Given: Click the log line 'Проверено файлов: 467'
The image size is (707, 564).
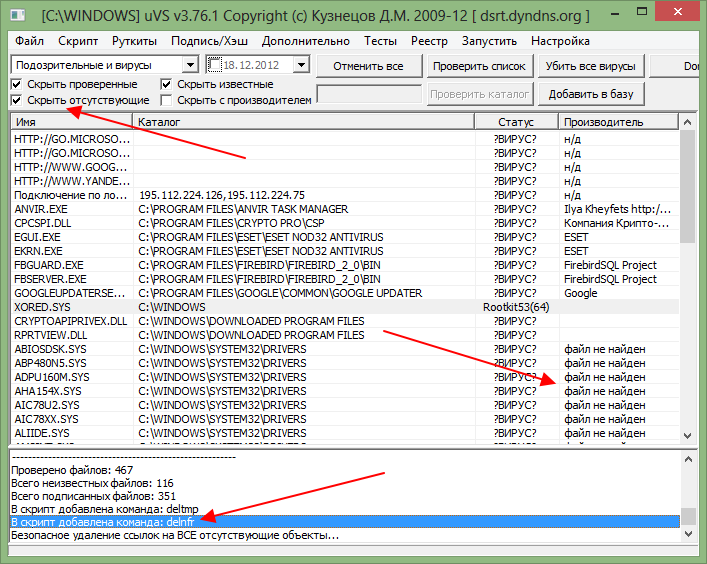Looking at the screenshot, I should click(72, 470).
